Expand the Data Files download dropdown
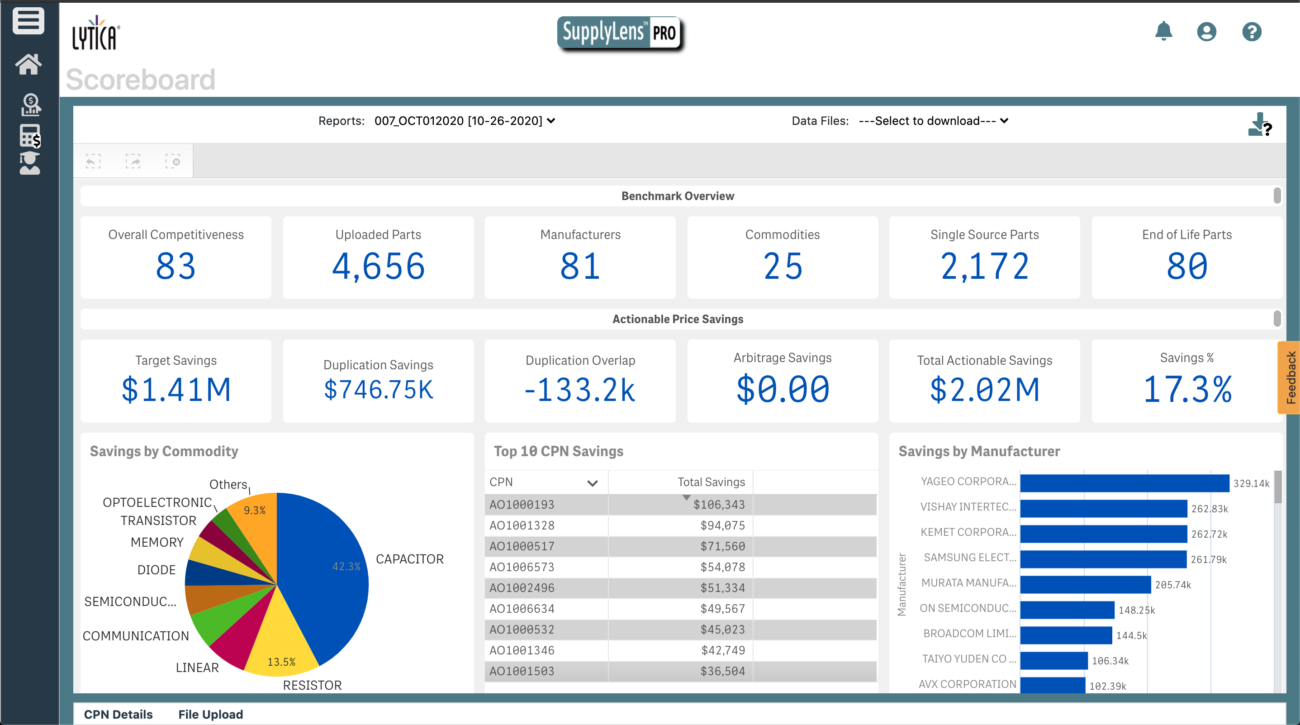Image resolution: width=1300 pixels, height=725 pixels. click(941, 121)
